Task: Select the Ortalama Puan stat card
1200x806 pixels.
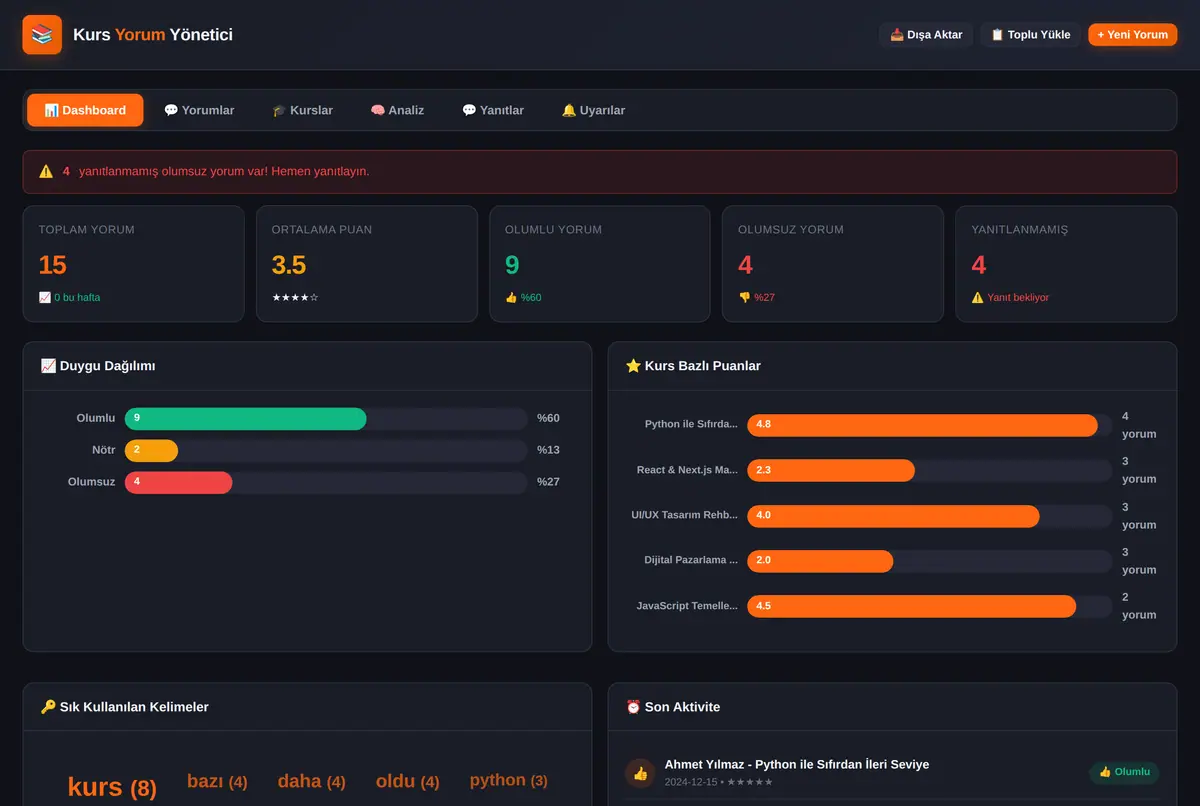Action: (367, 264)
